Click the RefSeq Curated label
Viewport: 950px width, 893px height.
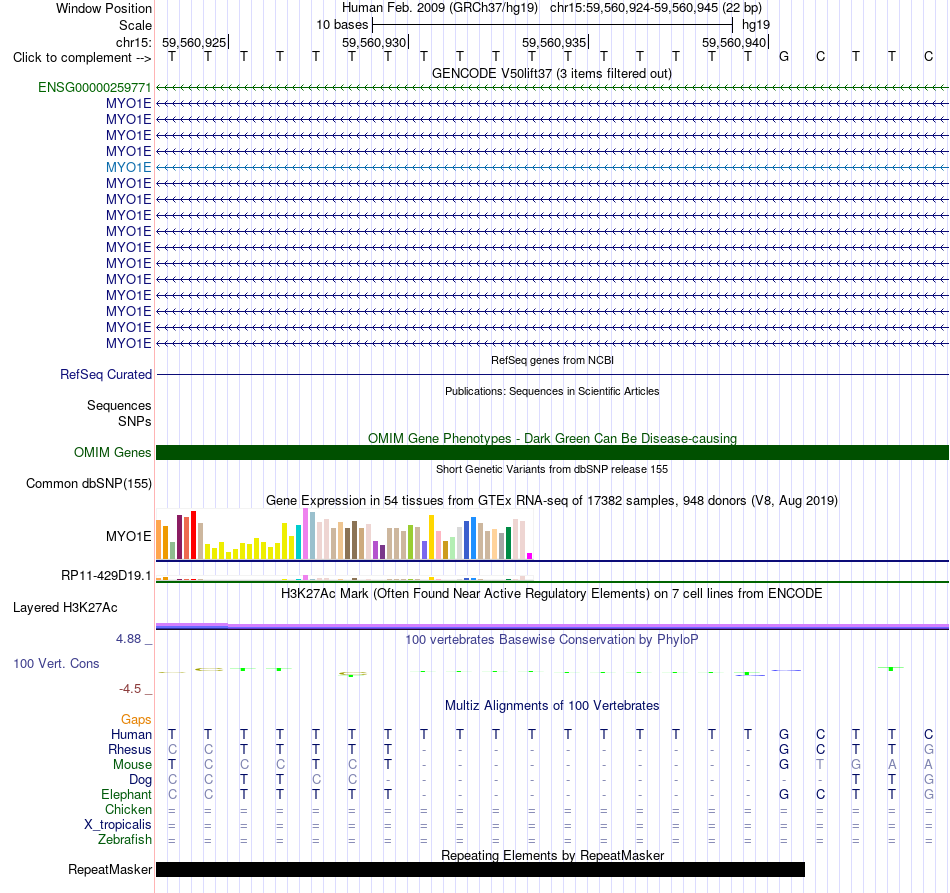coord(105,374)
